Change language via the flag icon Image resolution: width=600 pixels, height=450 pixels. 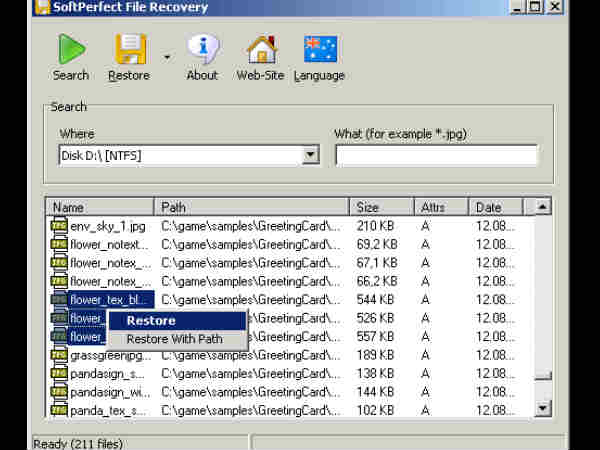pos(321,49)
